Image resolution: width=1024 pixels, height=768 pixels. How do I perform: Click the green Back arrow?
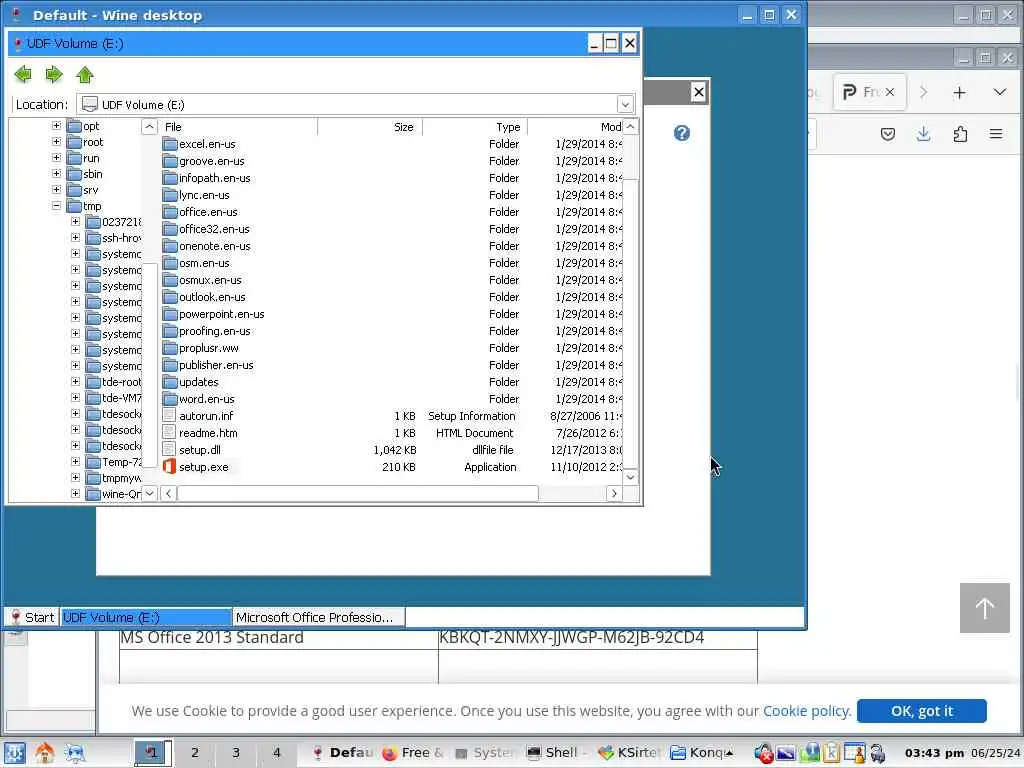23,74
